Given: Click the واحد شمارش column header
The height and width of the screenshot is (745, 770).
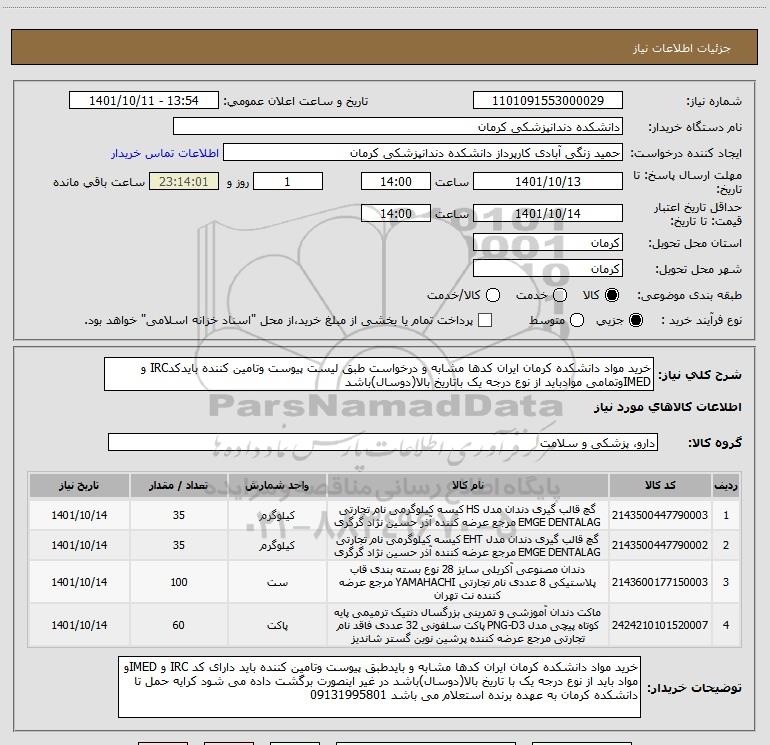Looking at the screenshot, I should pos(277,485).
